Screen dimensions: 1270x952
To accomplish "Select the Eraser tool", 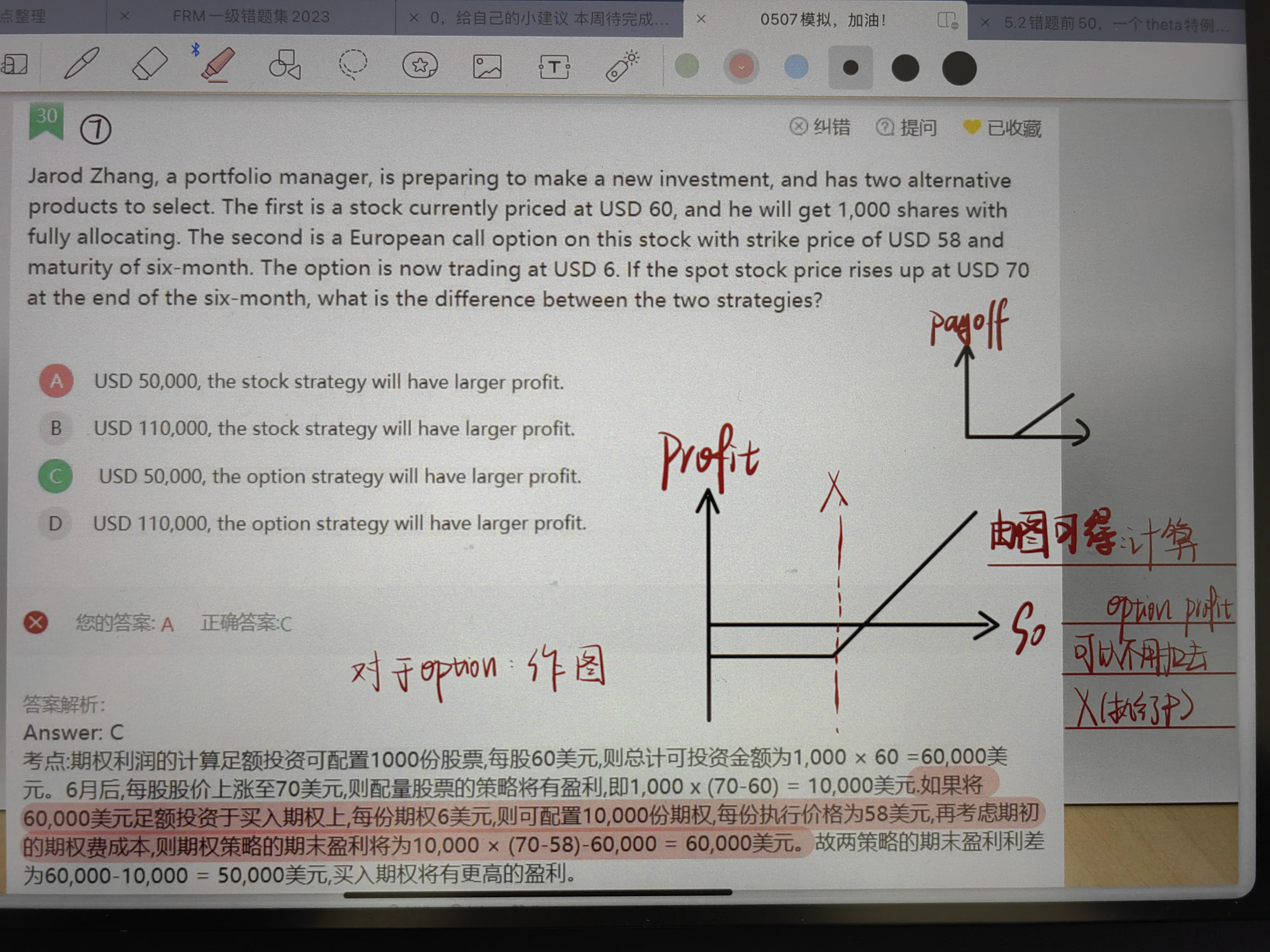I will point(149,64).
